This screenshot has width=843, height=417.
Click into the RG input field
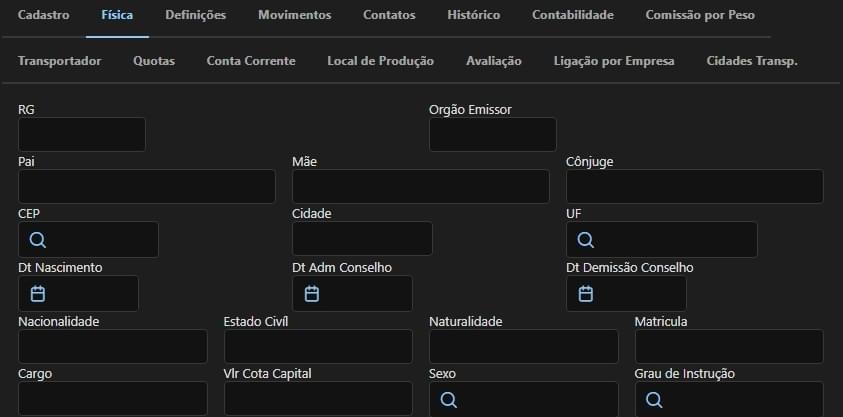82,134
